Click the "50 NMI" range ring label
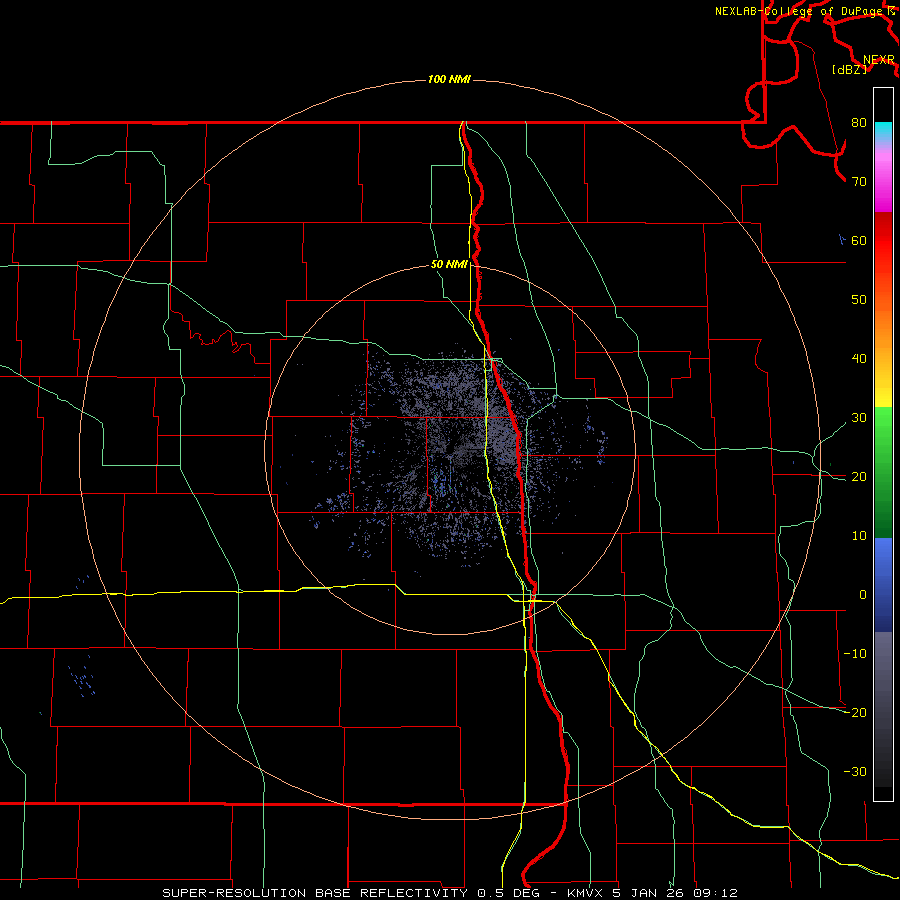The image size is (900, 900). tap(449, 265)
